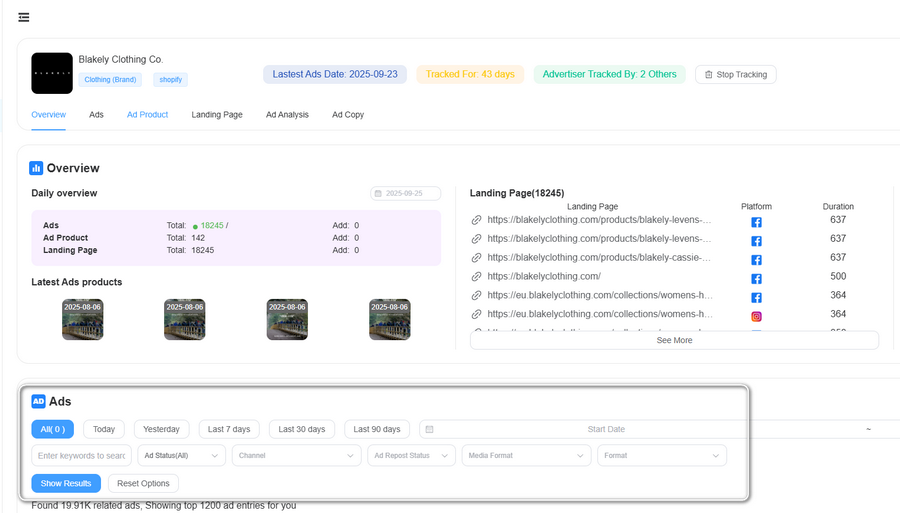Filter ads by Last 90 days
The image size is (900, 513).
377,429
